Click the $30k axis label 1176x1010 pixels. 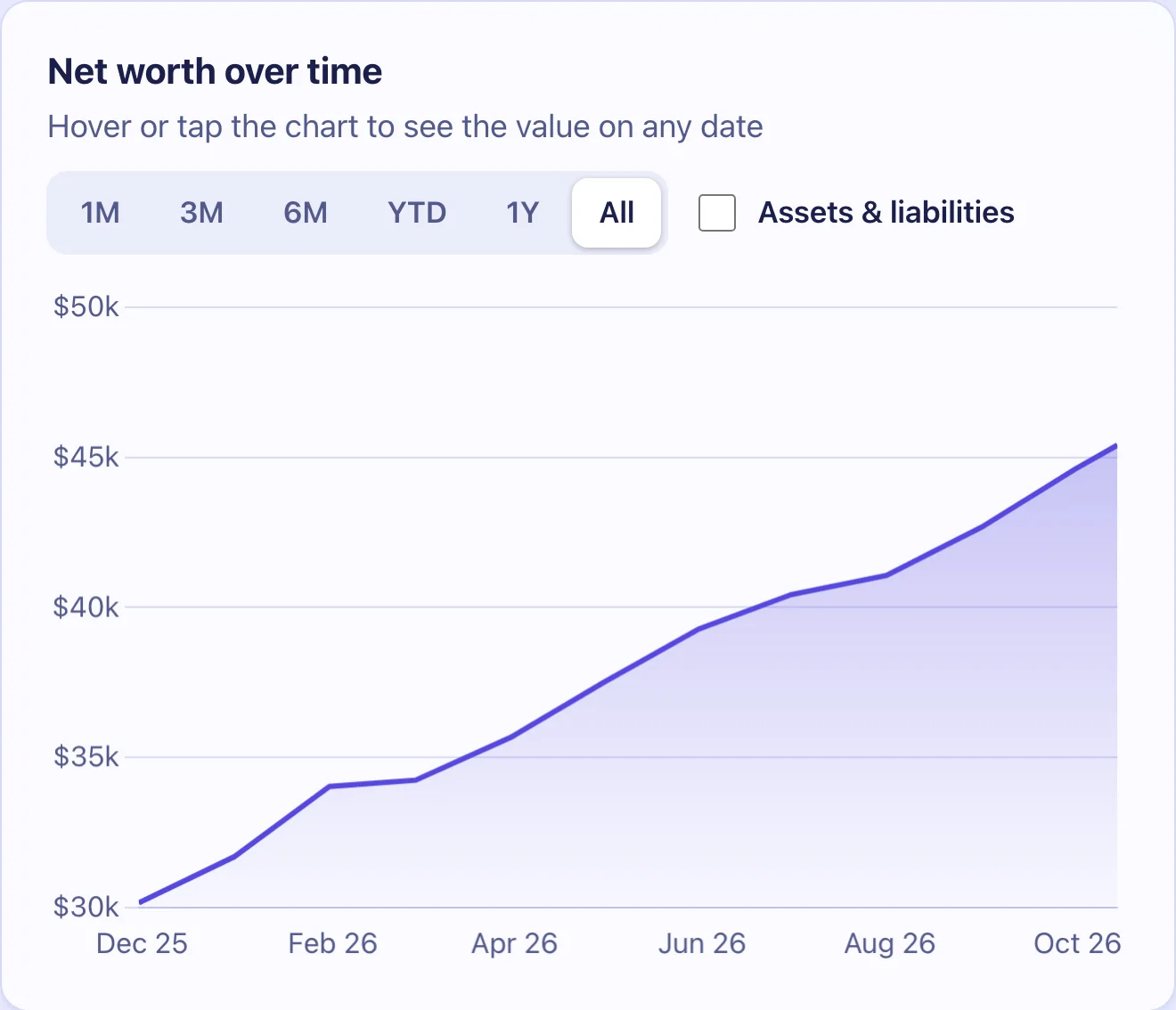[x=86, y=907]
